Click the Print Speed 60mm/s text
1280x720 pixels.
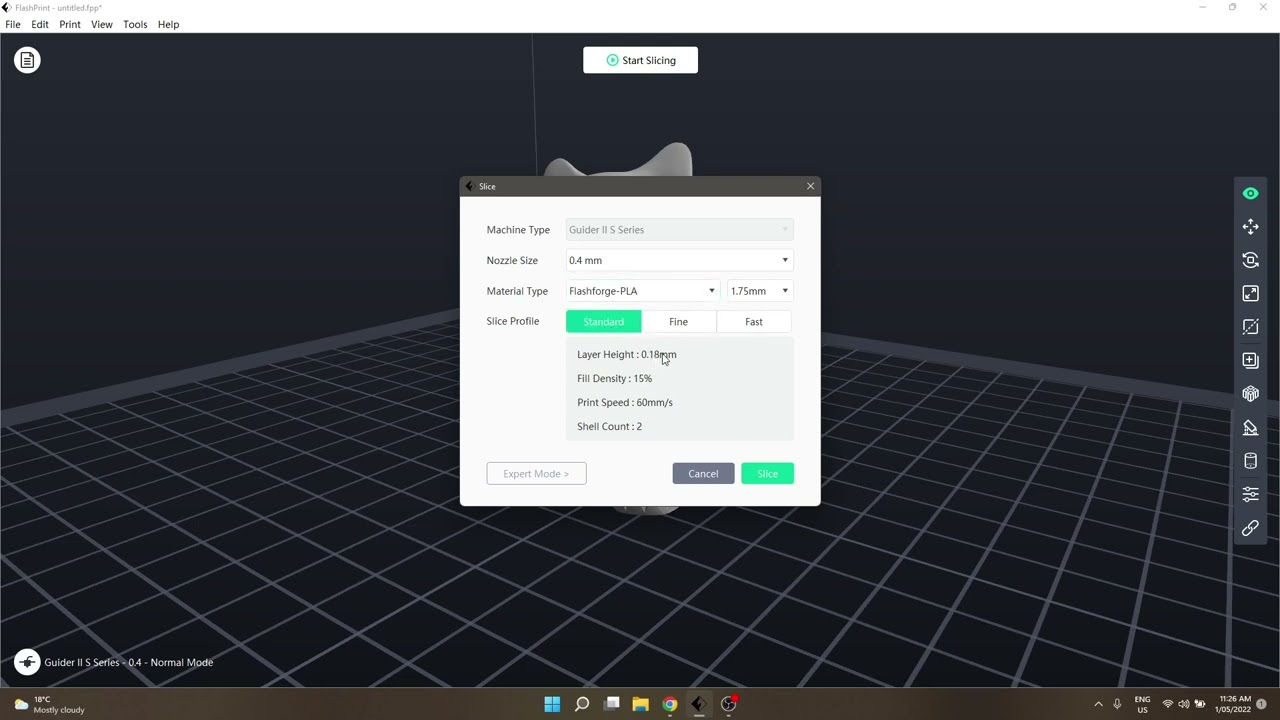point(625,403)
